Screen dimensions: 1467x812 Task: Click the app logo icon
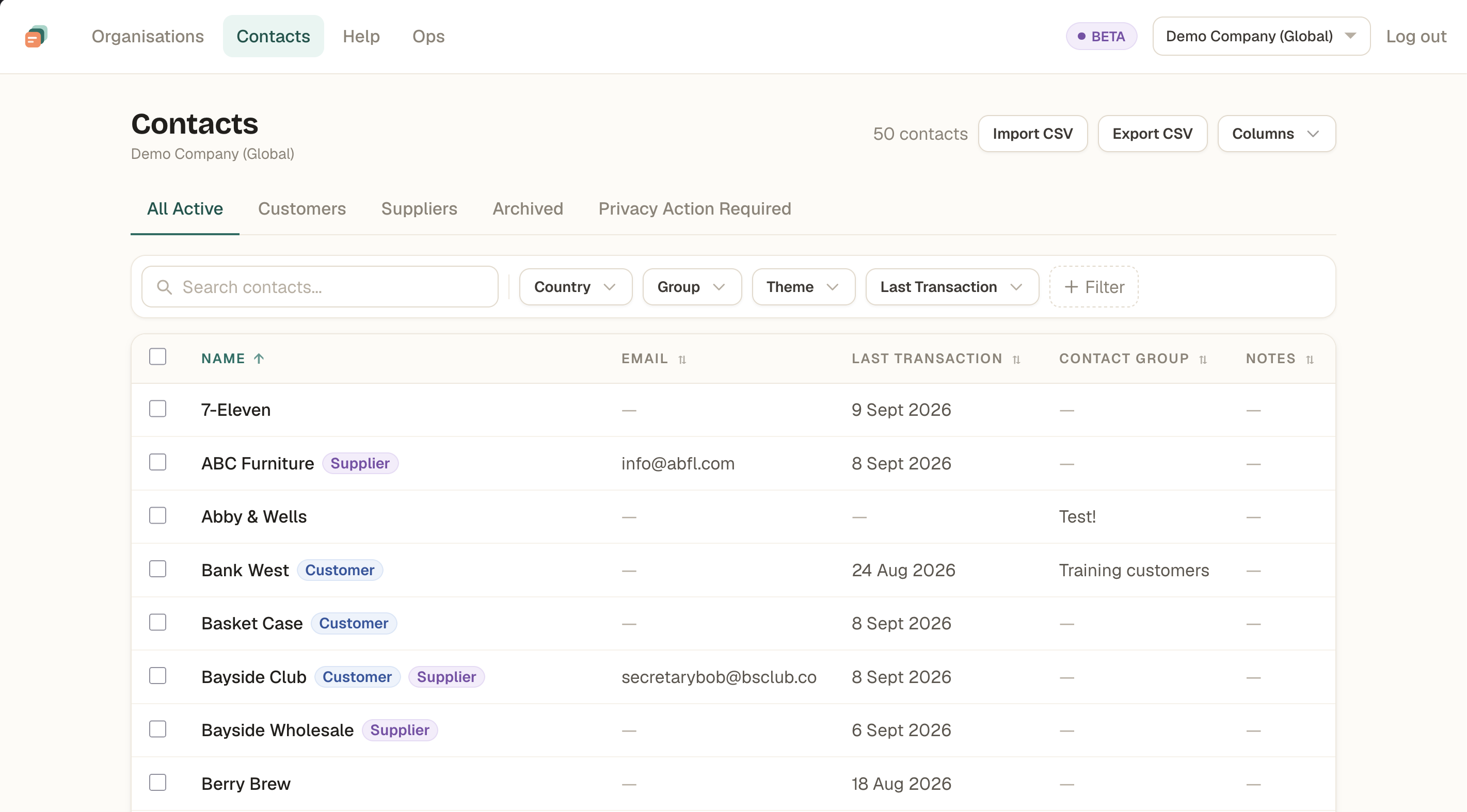pos(36,37)
